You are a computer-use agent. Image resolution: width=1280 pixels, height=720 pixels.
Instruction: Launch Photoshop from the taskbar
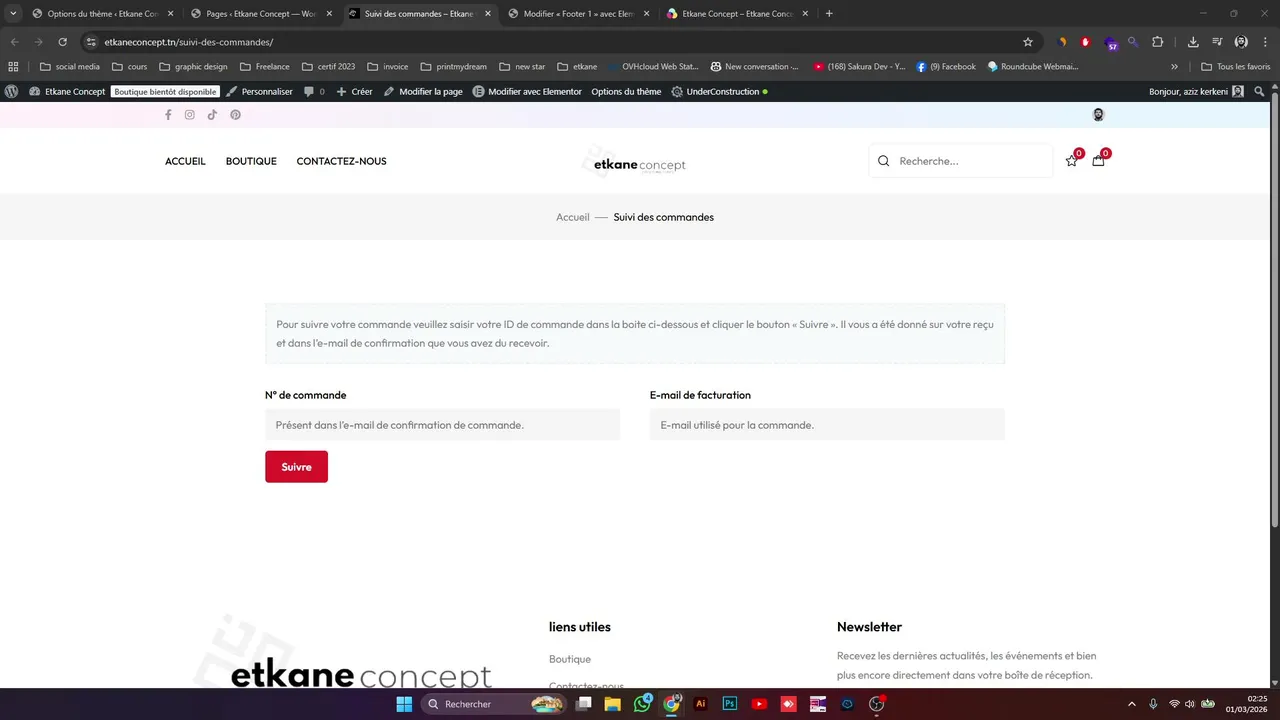point(730,704)
